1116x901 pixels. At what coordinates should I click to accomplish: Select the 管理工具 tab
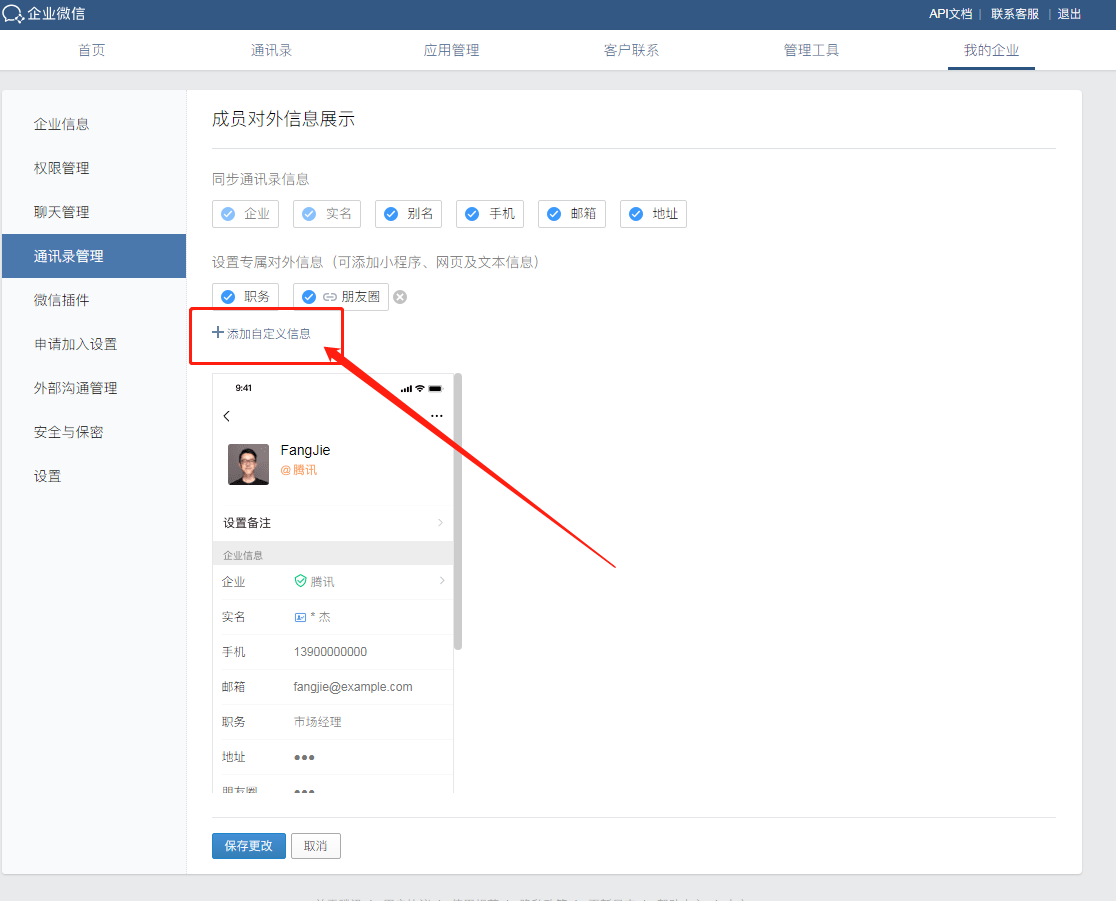coord(811,50)
